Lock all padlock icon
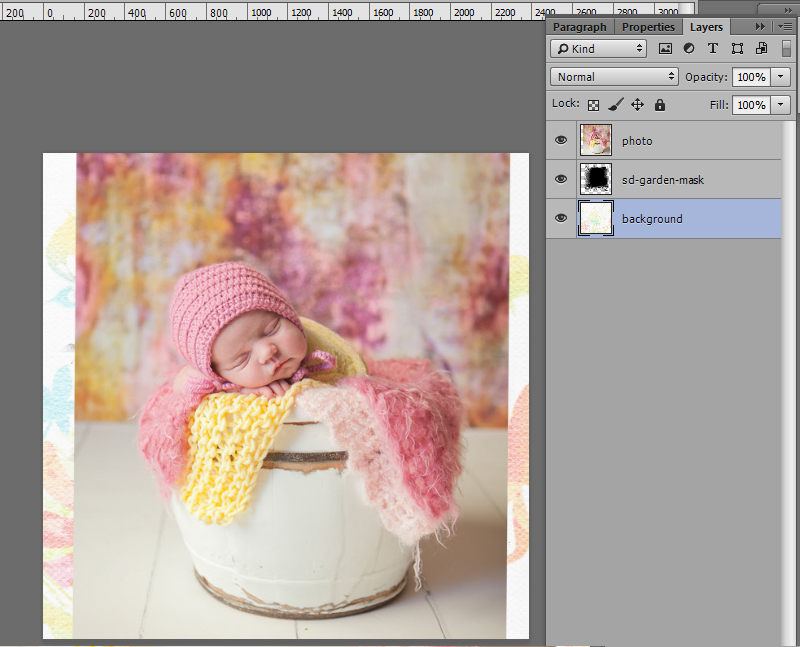The image size is (800, 647). point(660,105)
